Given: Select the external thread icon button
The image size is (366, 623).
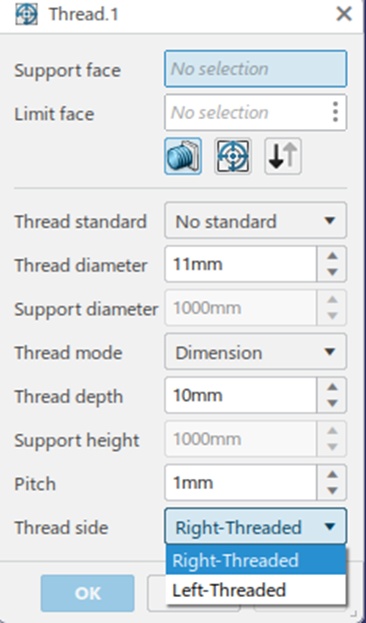Looking at the screenshot, I should click(x=183, y=156).
